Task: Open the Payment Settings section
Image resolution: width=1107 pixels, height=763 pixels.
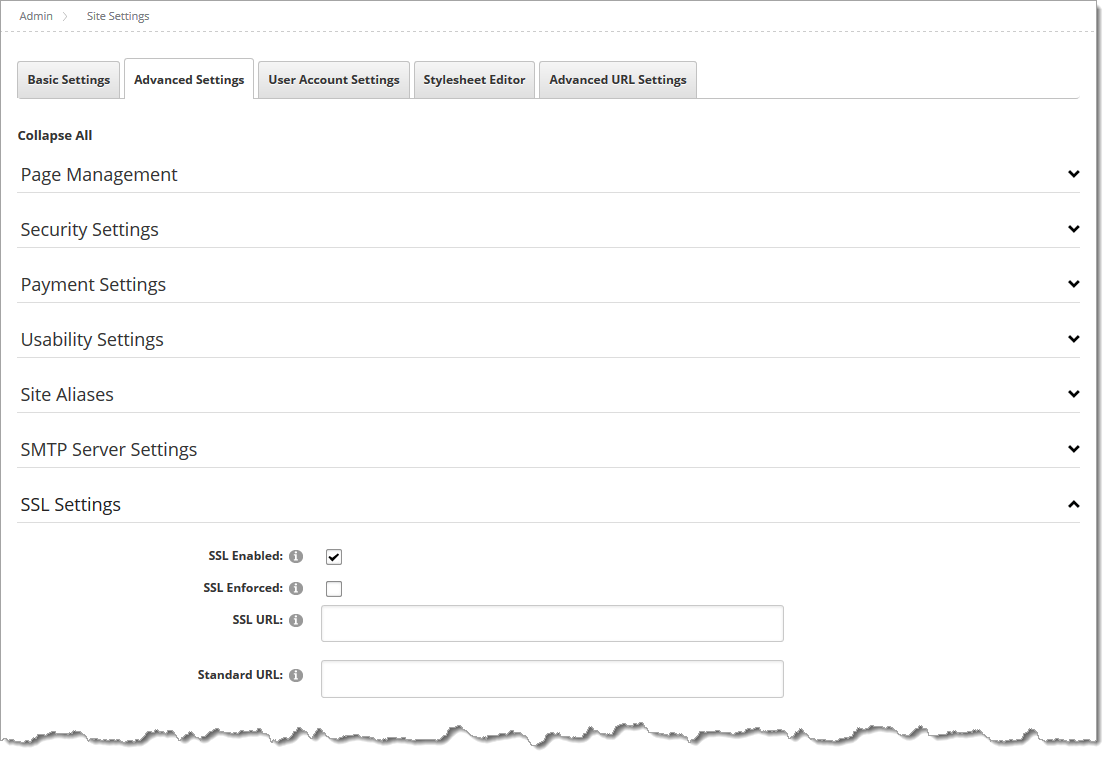Action: pos(1074,284)
